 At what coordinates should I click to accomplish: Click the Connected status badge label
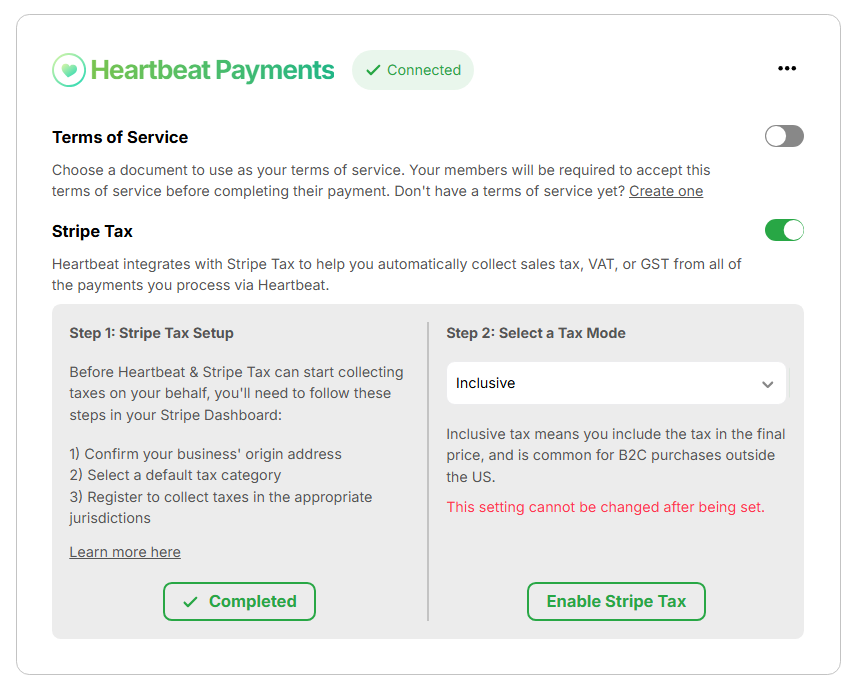click(413, 70)
